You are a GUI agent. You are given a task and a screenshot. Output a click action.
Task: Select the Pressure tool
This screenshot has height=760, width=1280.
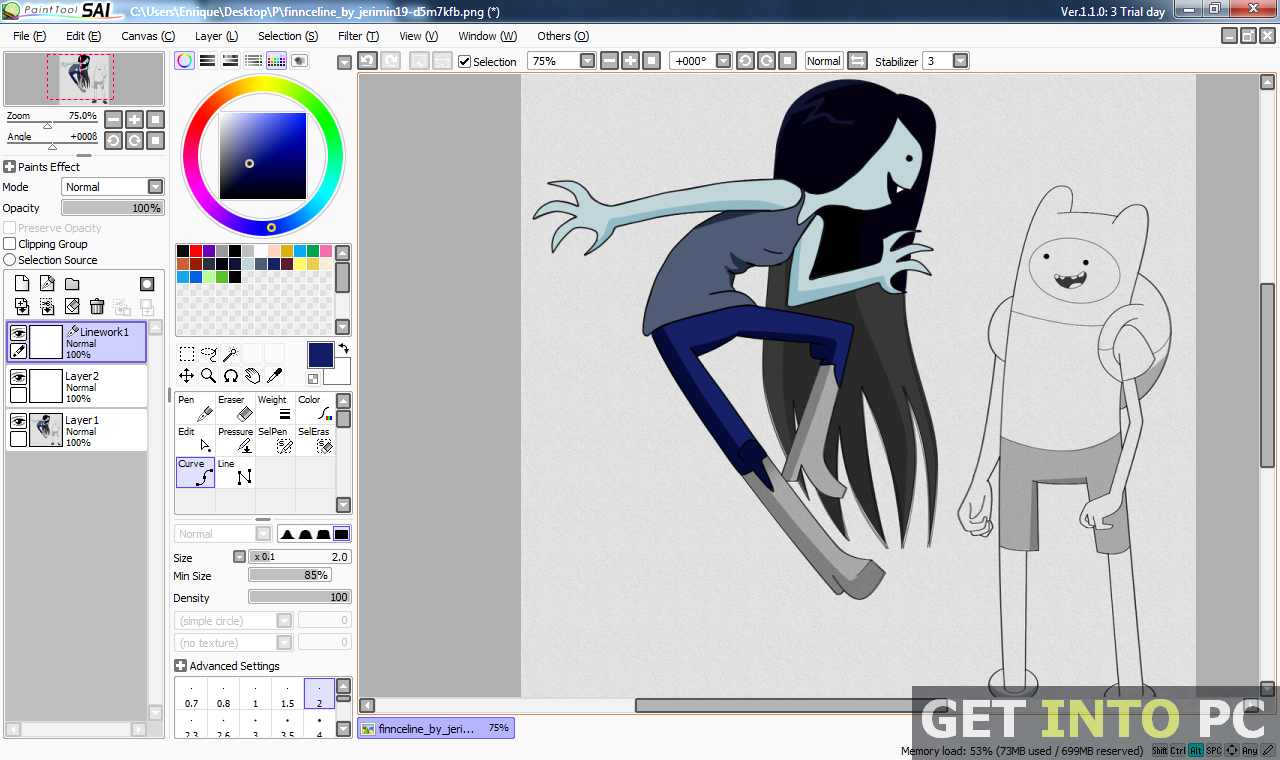coord(235,440)
